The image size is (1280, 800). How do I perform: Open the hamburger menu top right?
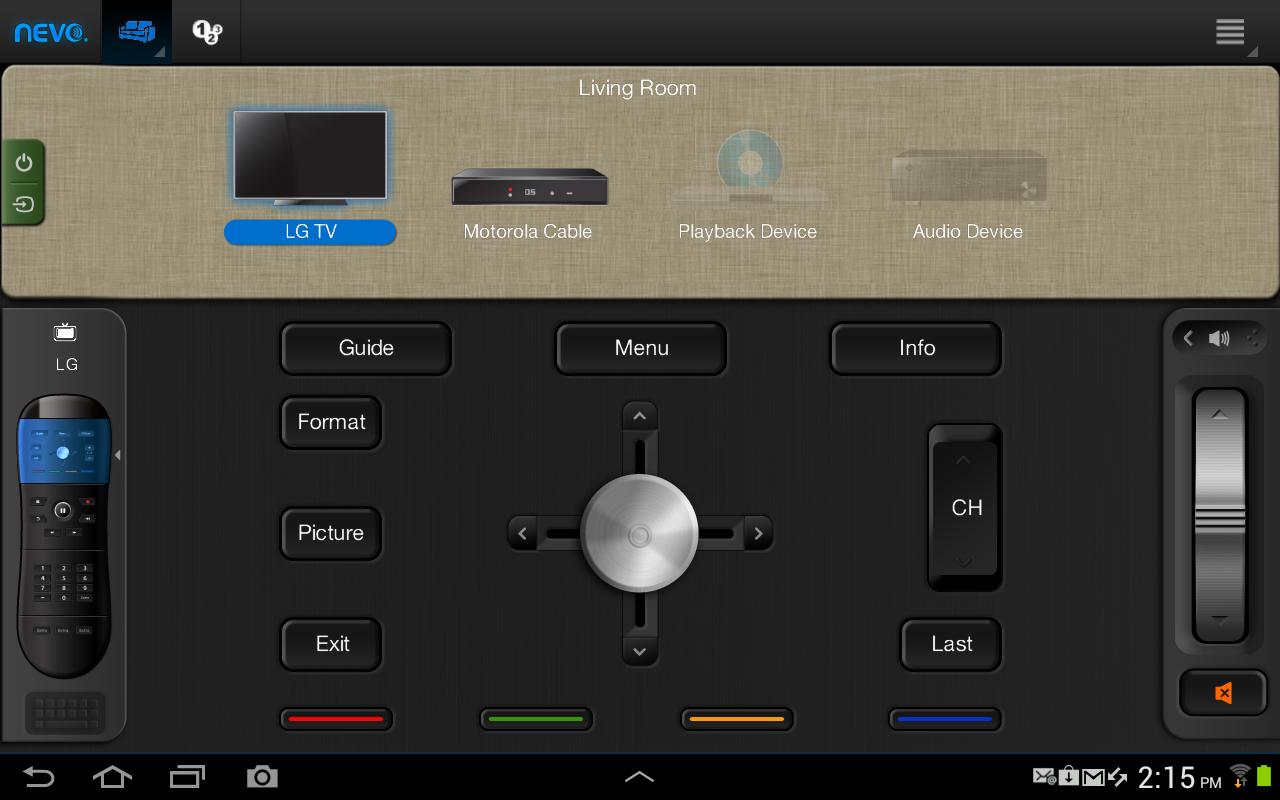coord(1230,31)
